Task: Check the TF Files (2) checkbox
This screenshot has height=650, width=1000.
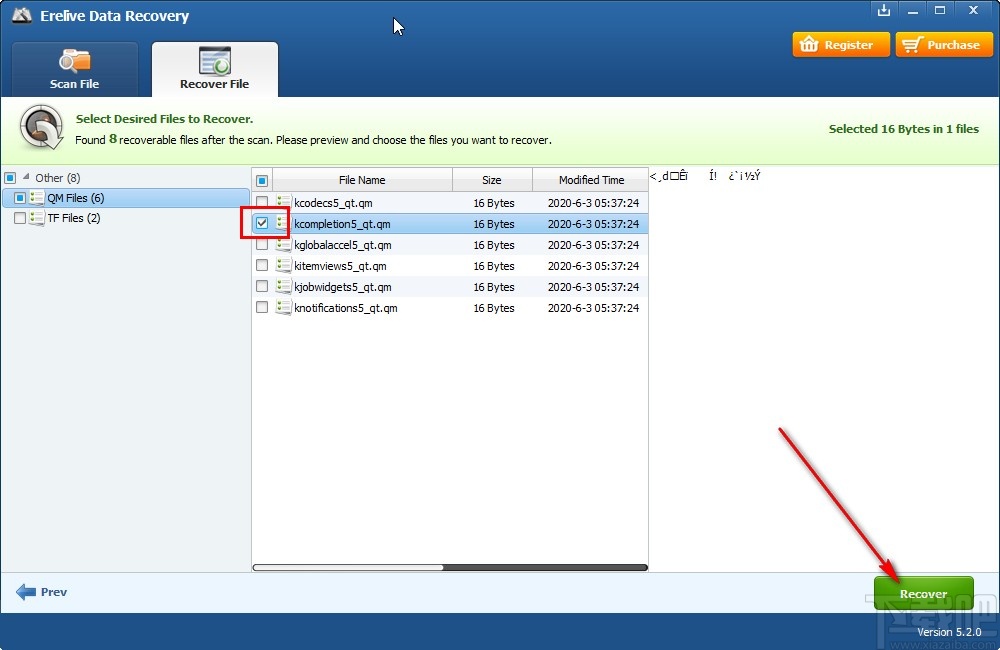Action: (20, 218)
